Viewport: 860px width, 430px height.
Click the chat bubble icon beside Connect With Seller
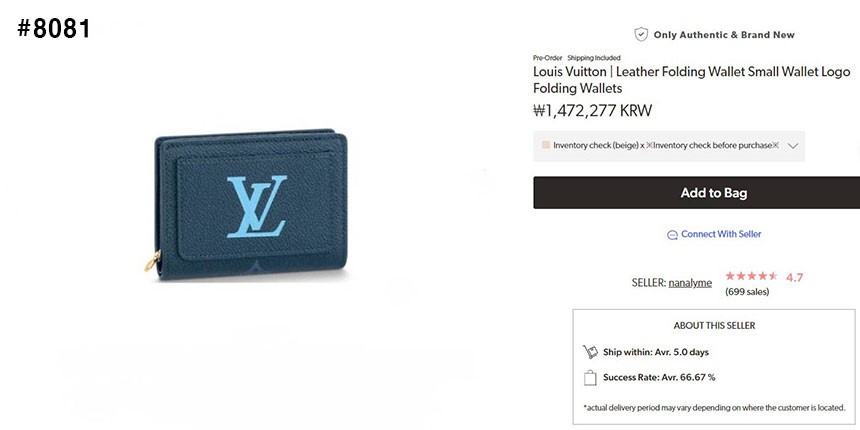pos(672,235)
